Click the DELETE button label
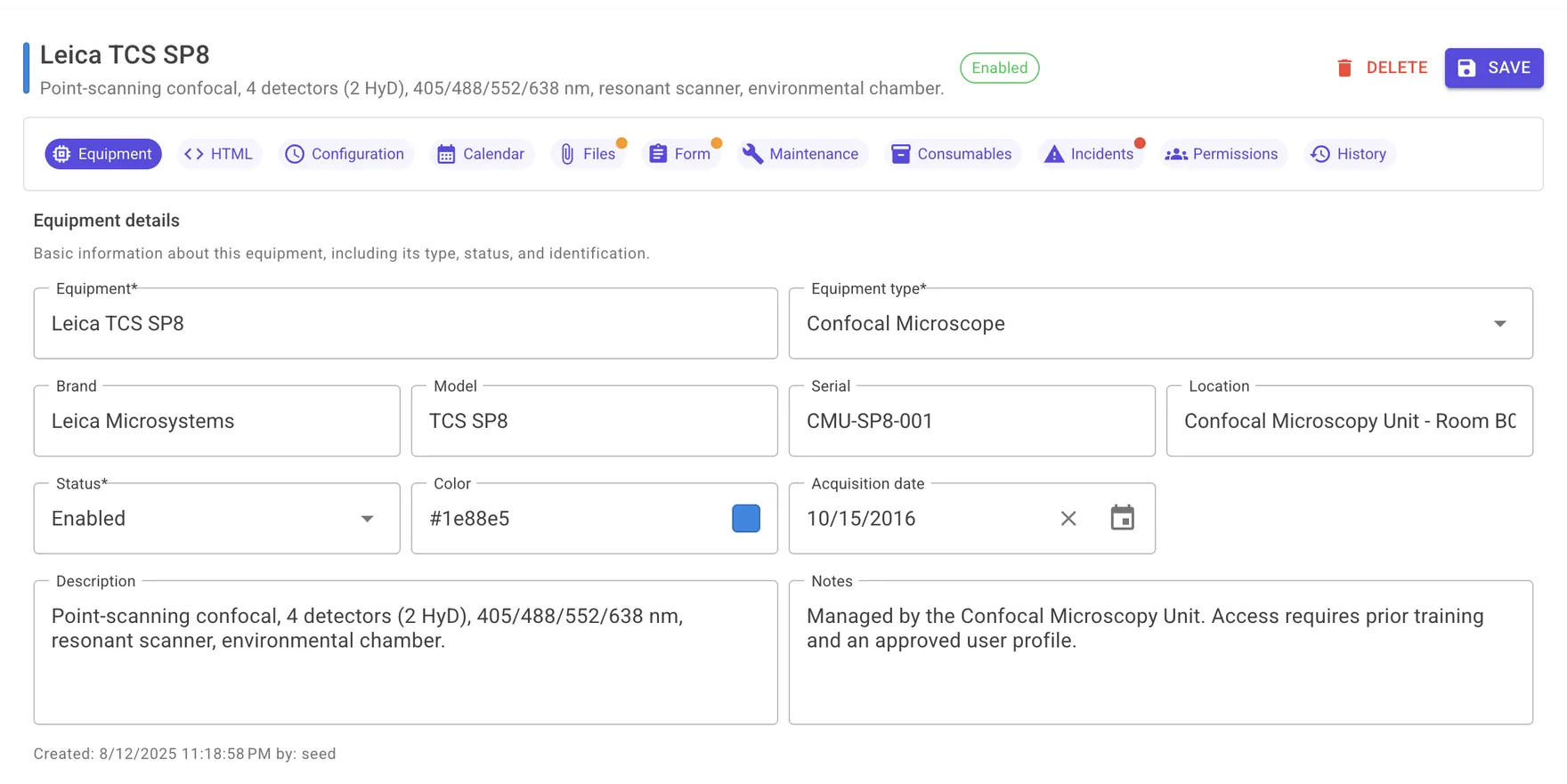This screenshot has height=784, width=1567. (x=1397, y=68)
